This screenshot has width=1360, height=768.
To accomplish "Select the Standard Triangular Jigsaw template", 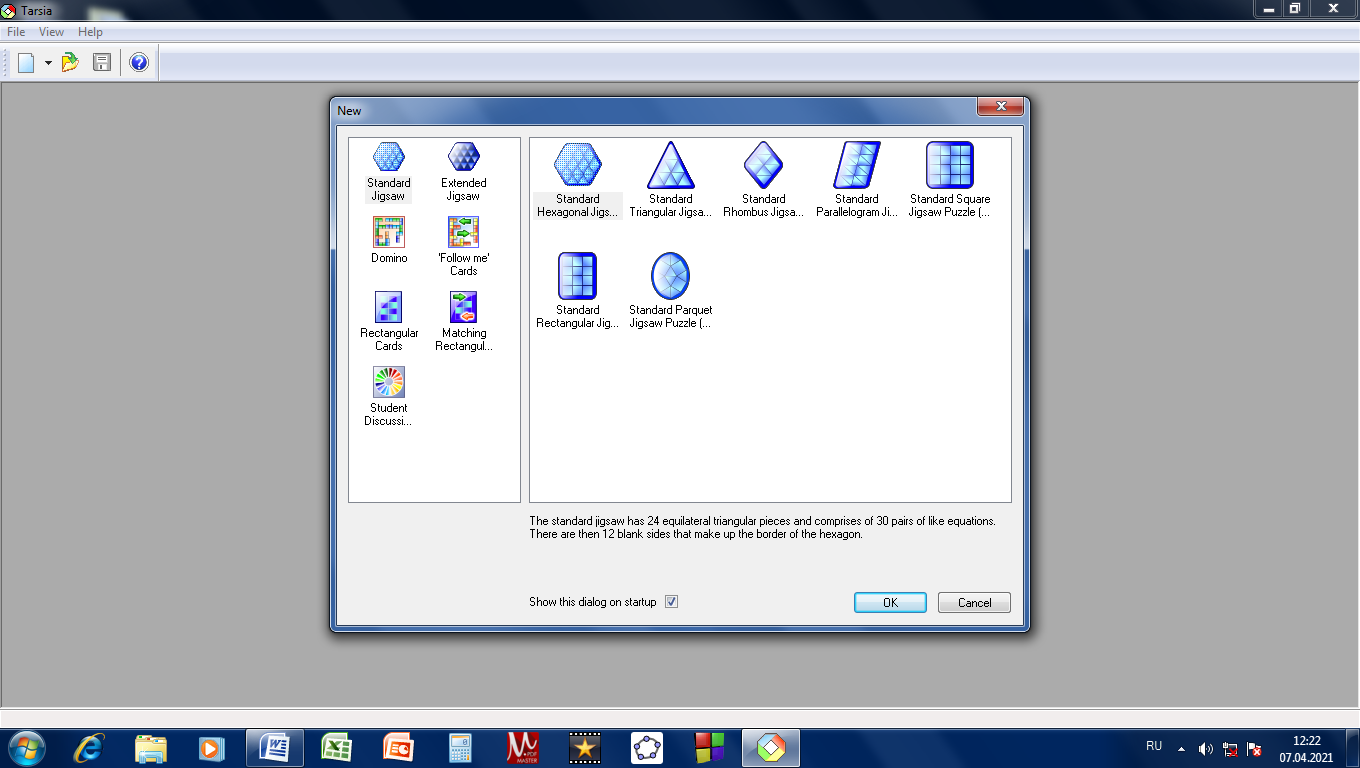I will (x=671, y=165).
